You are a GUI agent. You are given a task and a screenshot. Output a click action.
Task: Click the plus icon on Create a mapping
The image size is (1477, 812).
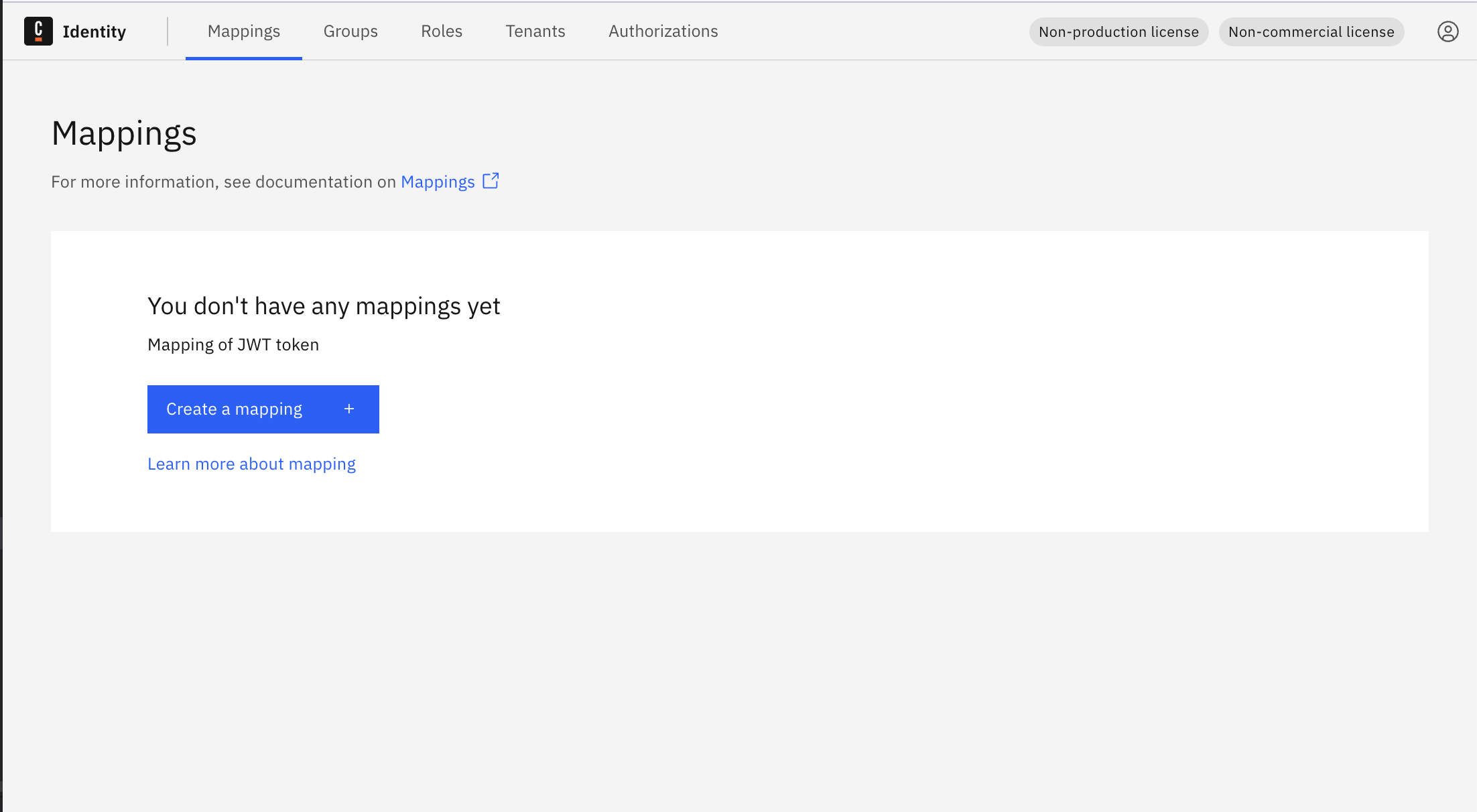pyautogui.click(x=349, y=409)
